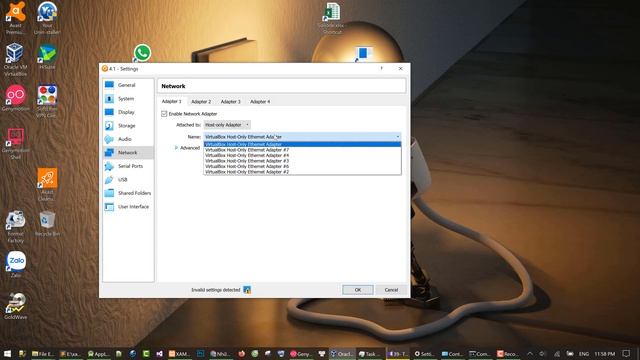Screen dimensions: 640x360
Task: Show hidden system tray icons chevron
Action: [530, 353]
